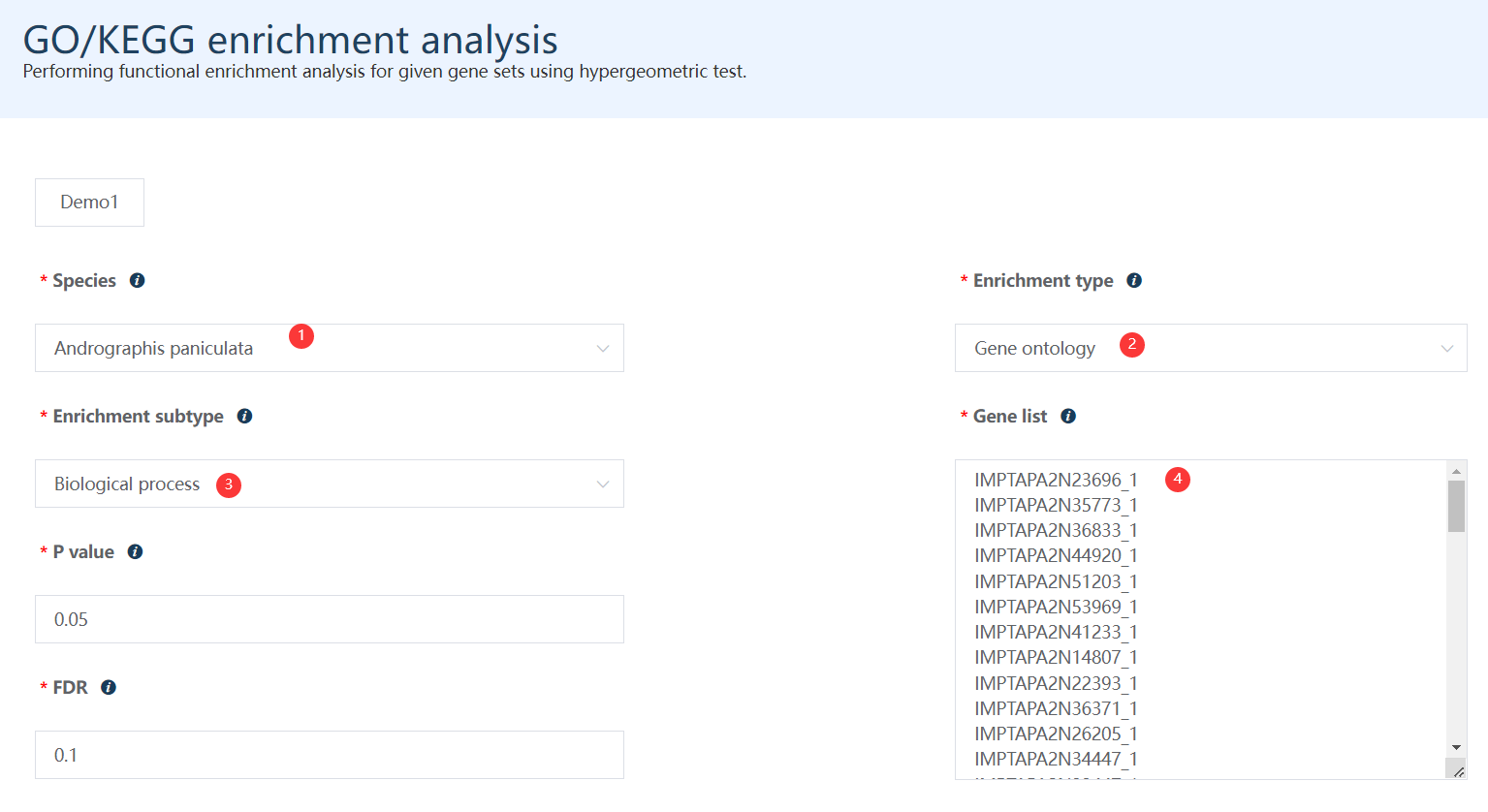Click the hypergeometric test description text

385,72
